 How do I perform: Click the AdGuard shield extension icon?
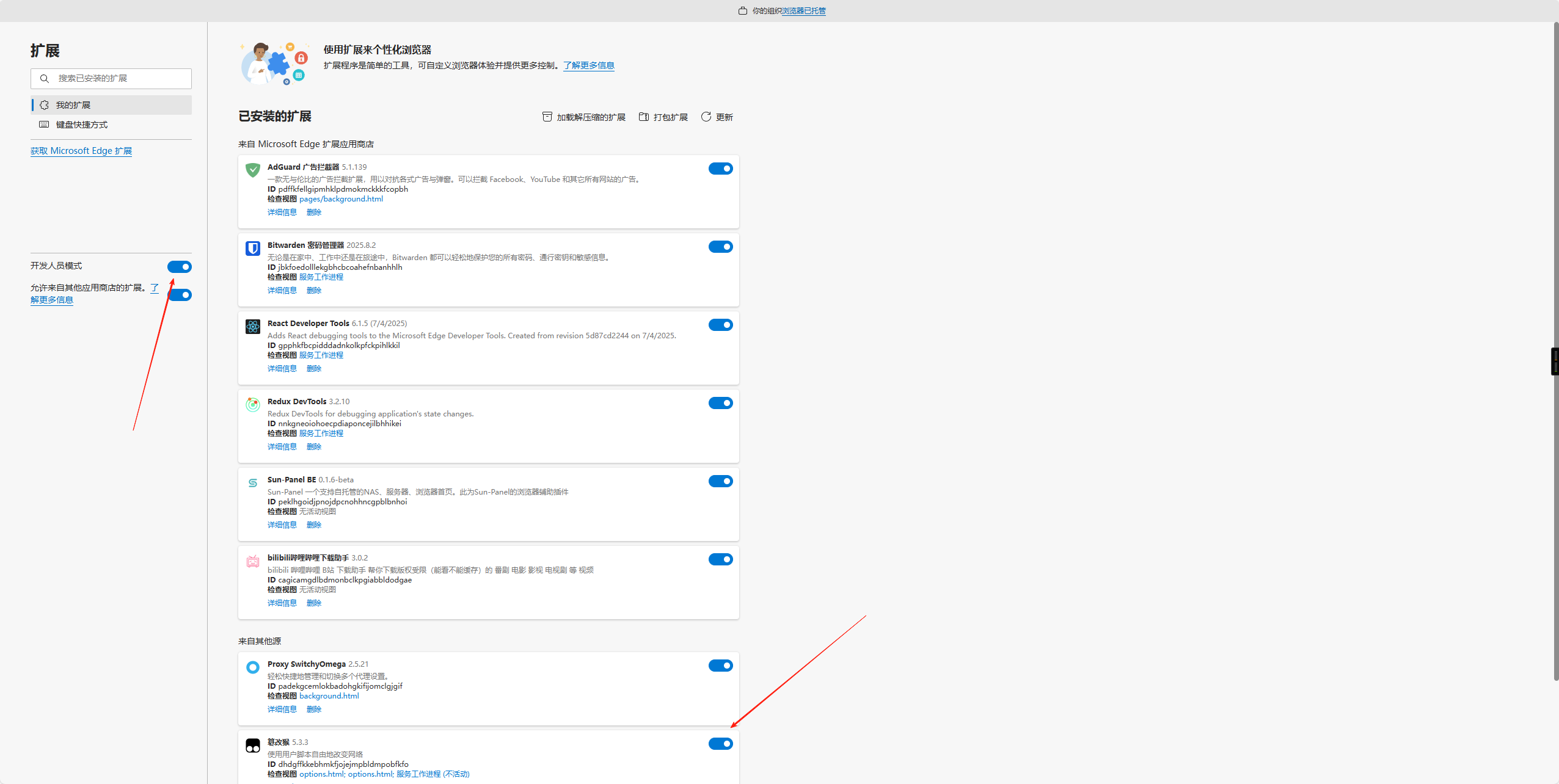253,170
